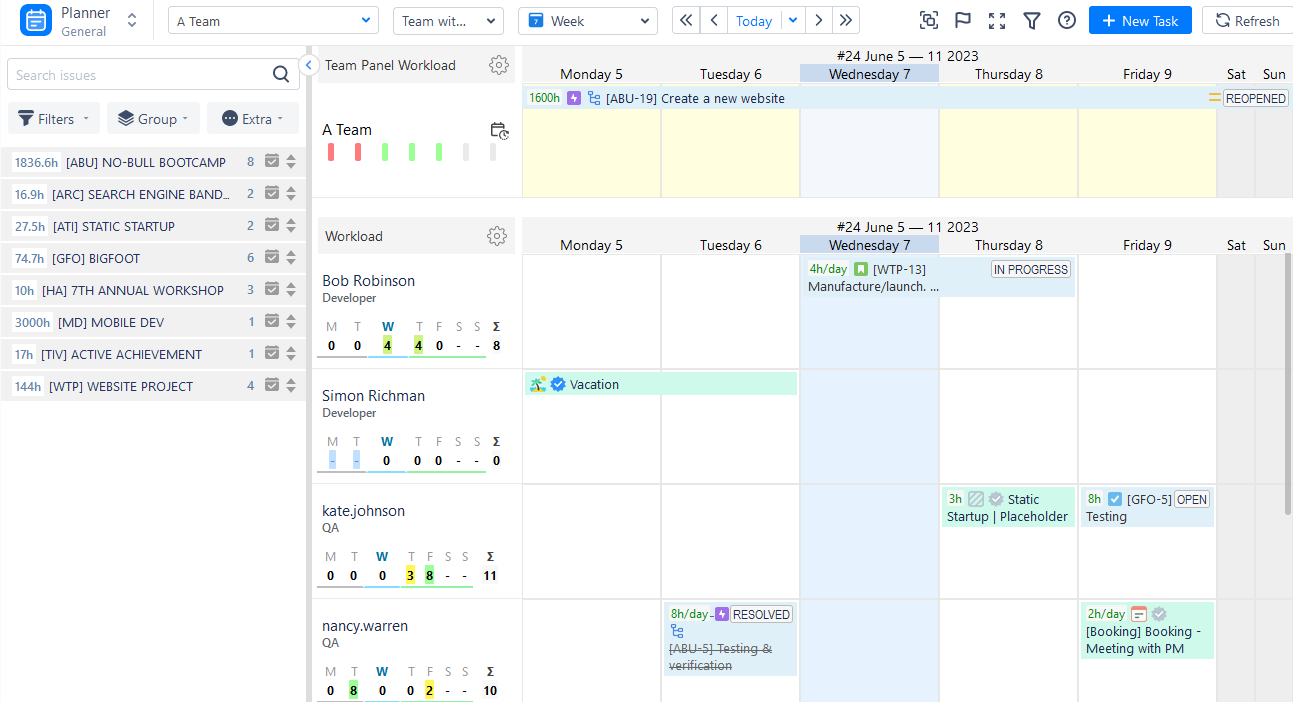
Task: Click the search magnifier icon
Action: [281, 74]
